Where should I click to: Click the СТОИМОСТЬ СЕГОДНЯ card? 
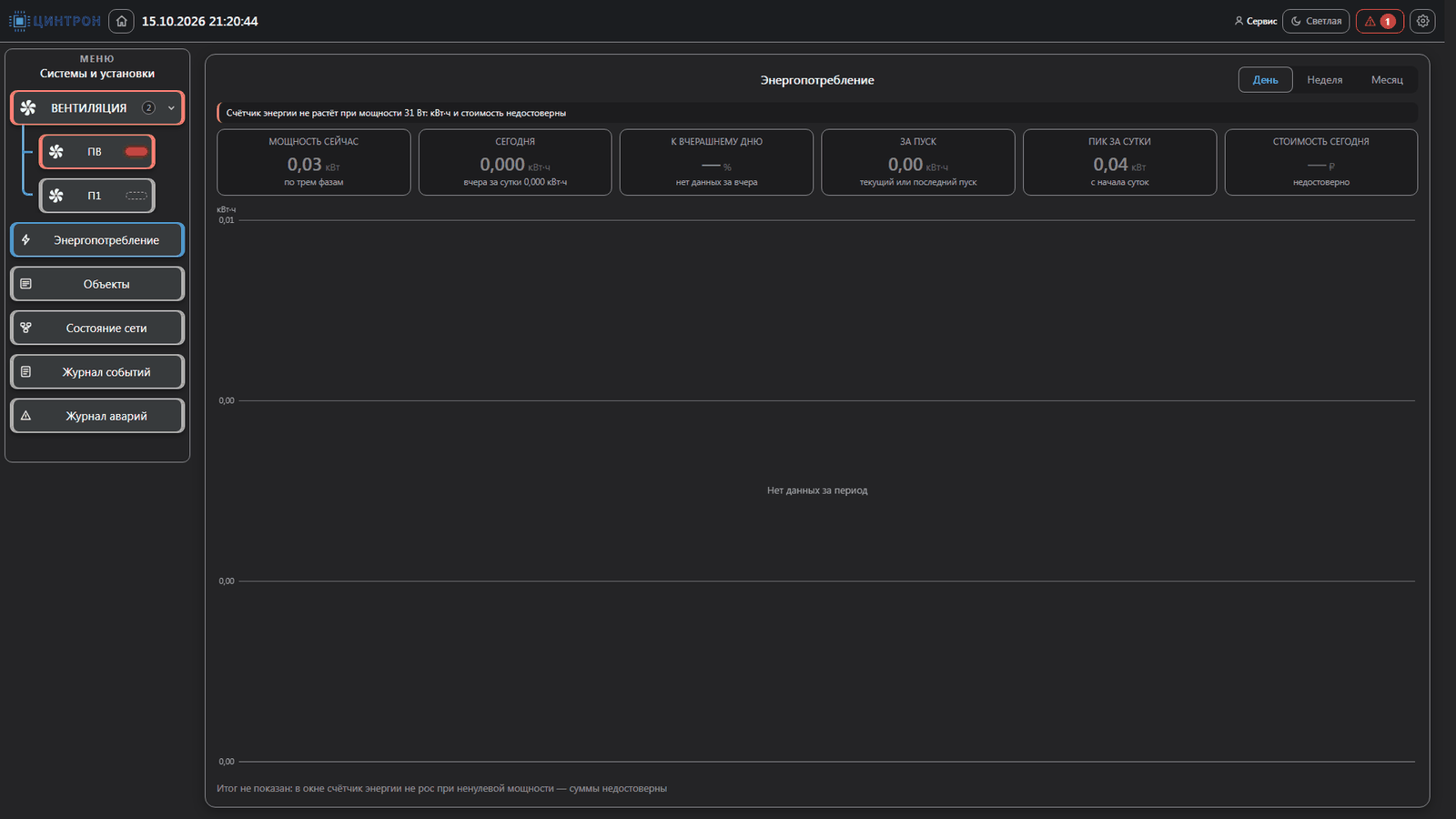click(x=1321, y=162)
